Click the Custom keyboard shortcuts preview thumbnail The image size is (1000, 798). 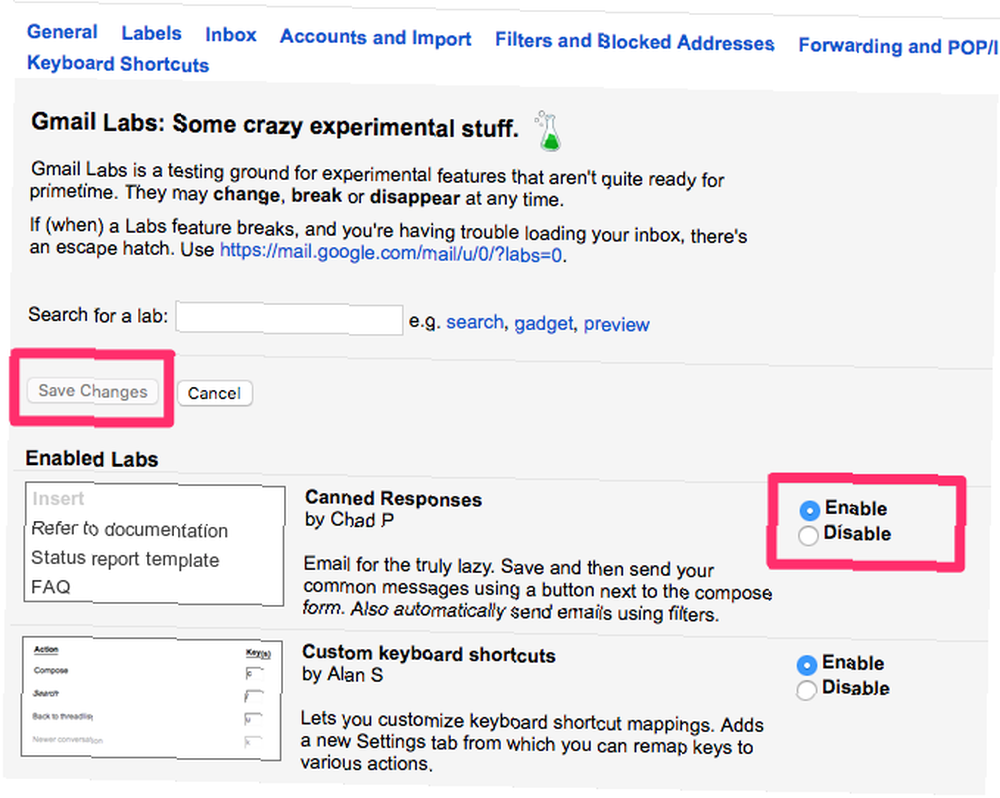click(x=152, y=698)
